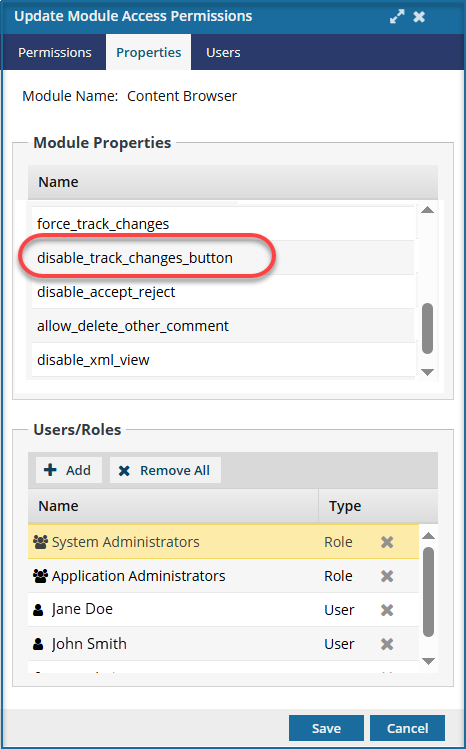Click the group icon beside Application Administrators
Screen dimensions: 466x749
41,576
